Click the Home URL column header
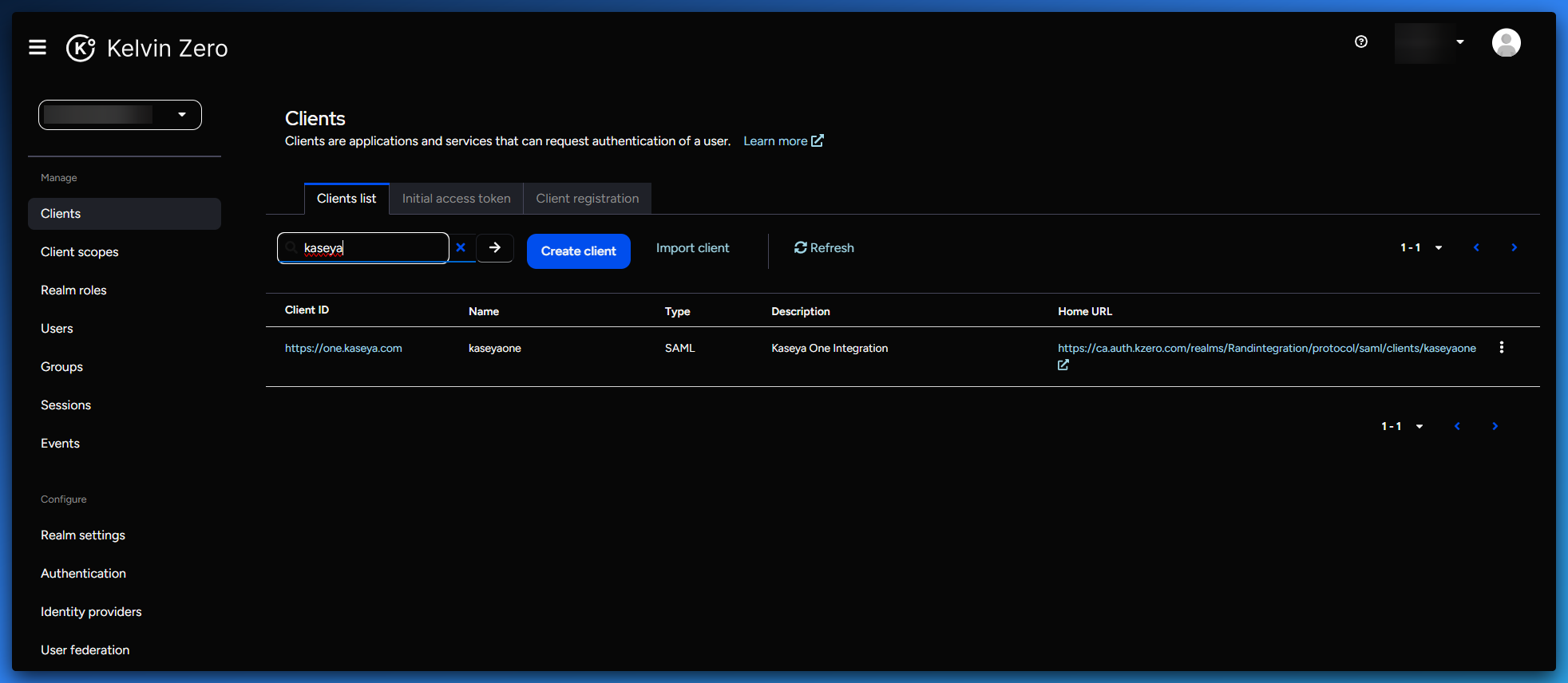 click(1085, 311)
